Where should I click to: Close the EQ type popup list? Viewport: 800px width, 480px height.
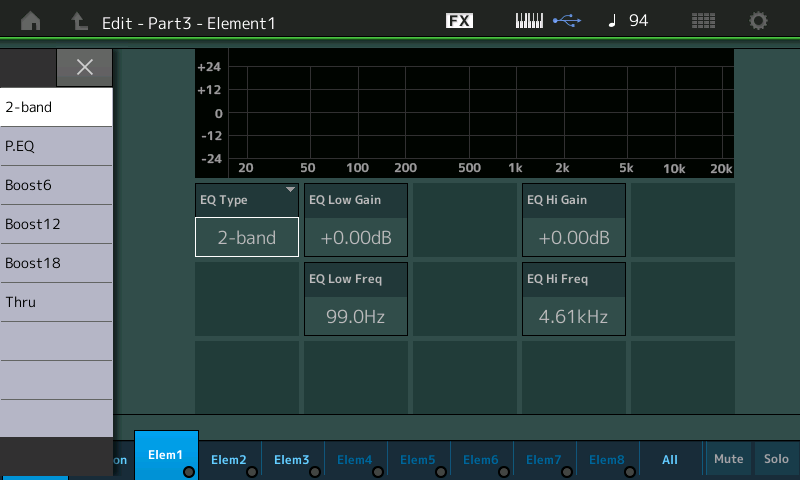tap(84, 67)
